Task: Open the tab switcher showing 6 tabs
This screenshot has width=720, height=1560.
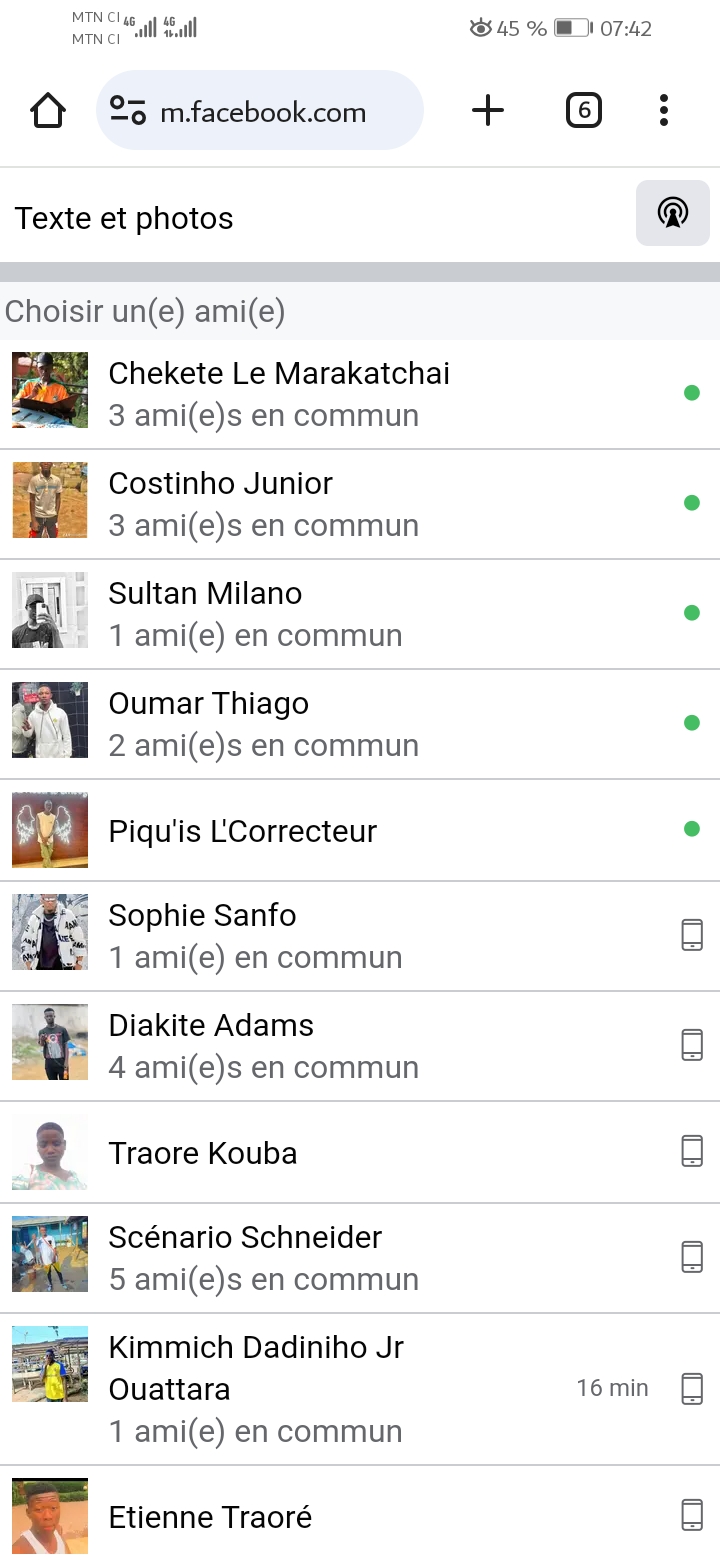Action: [584, 111]
